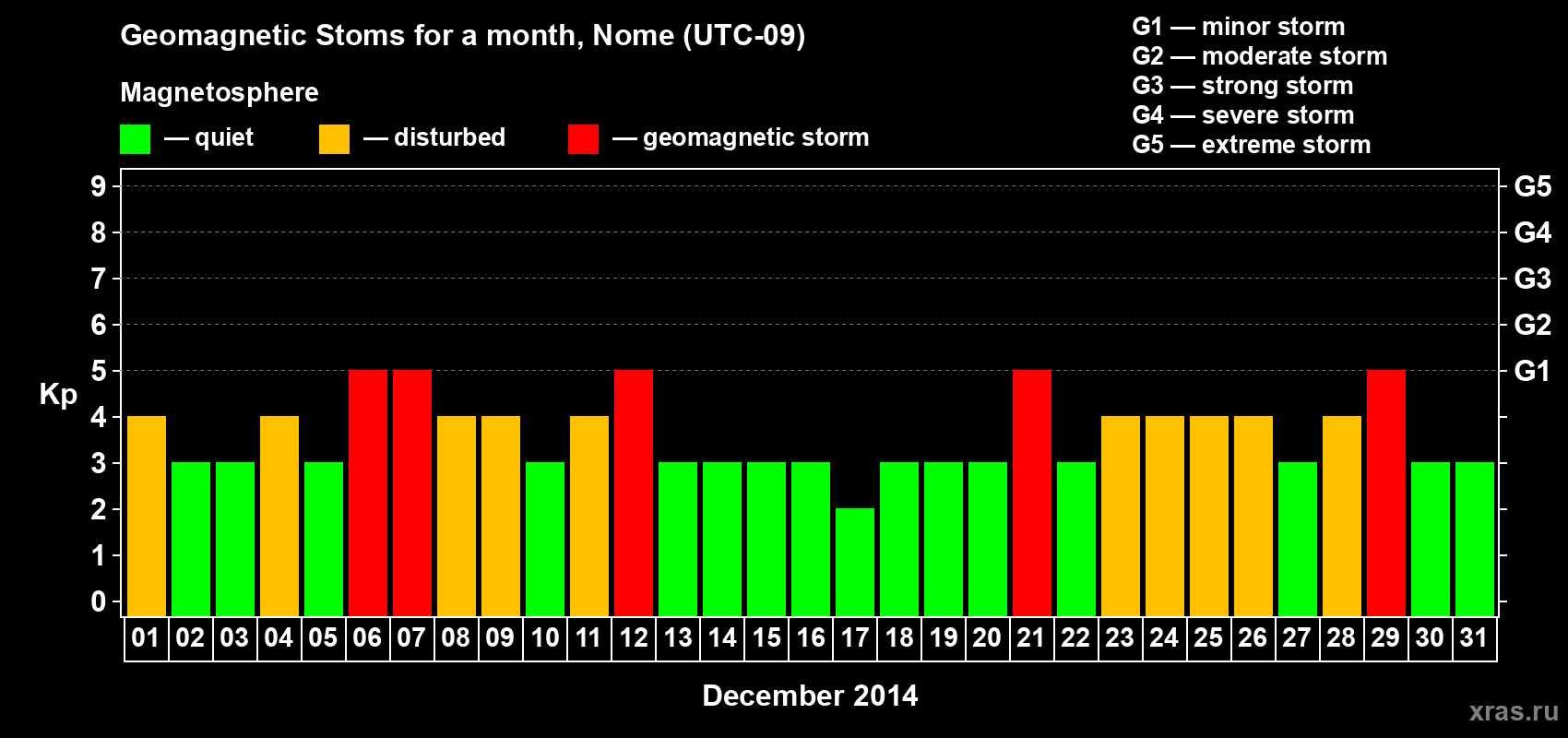Select the green bar for day 31
The image size is (1568, 738).
[1475, 539]
